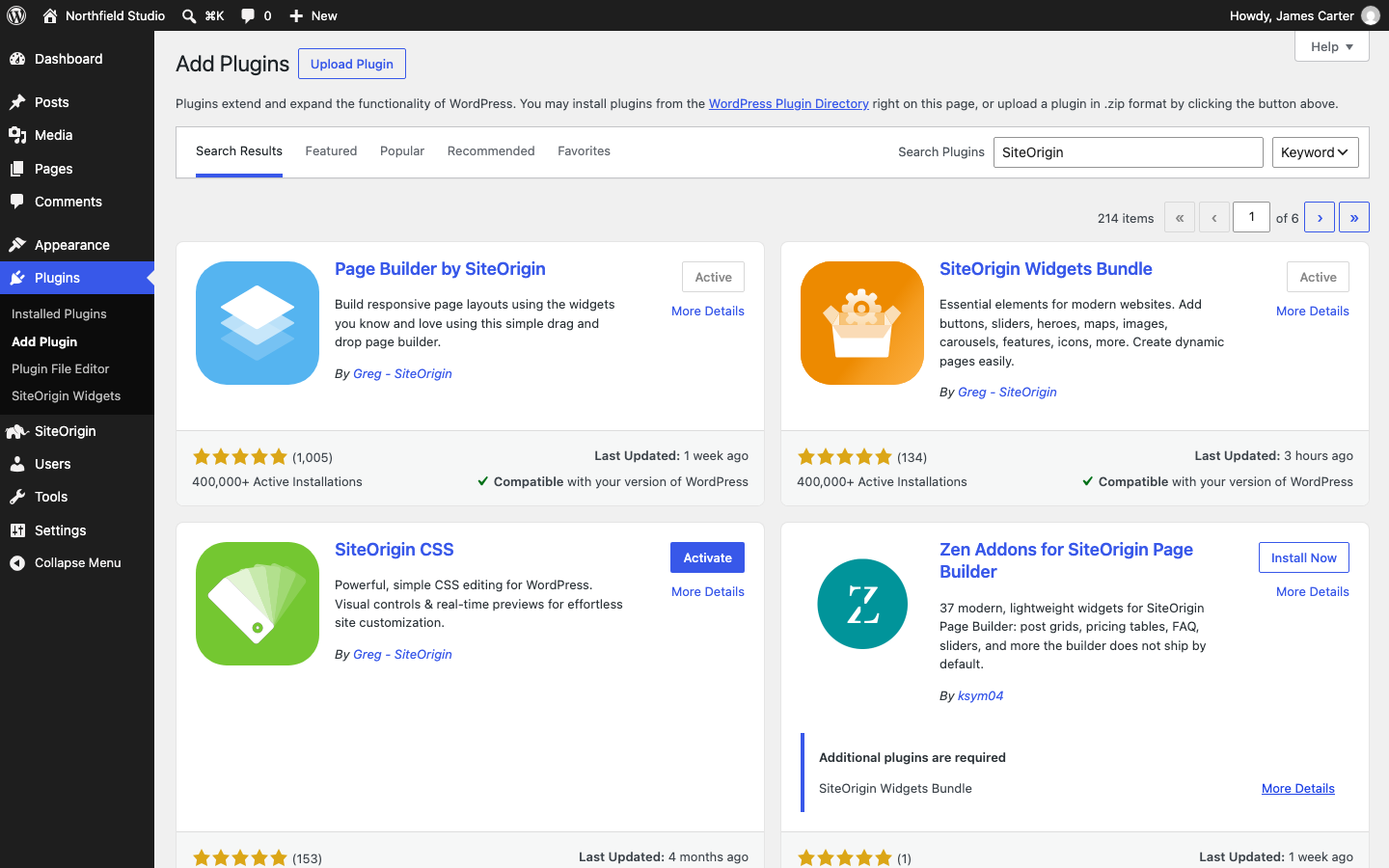Open Pages in sidebar
The width and height of the screenshot is (1389, 868).
pyautogui.click(x=77, y=169)
